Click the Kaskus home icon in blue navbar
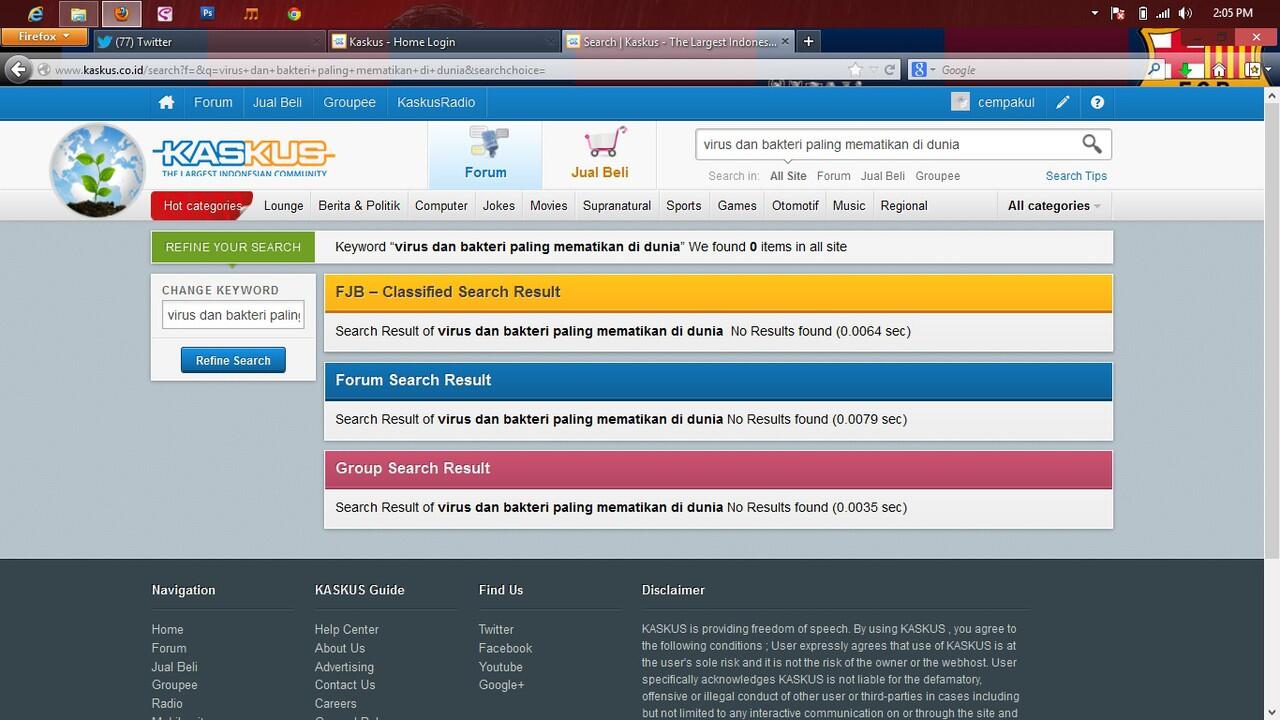The image size is (1280, 720). pos(167,102)
